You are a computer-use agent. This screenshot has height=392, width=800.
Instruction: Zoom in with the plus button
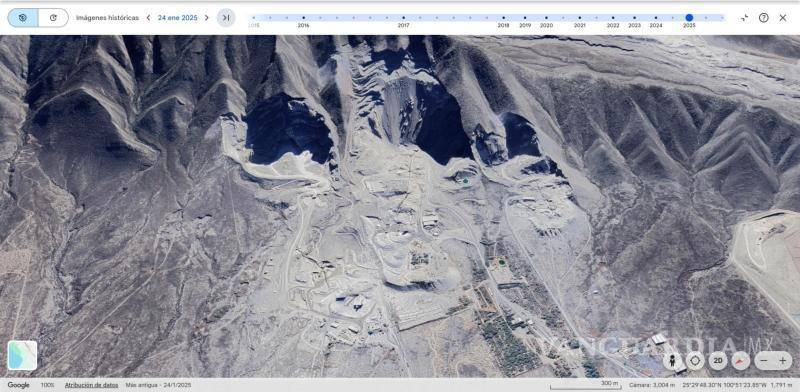[x=783, y=361]
